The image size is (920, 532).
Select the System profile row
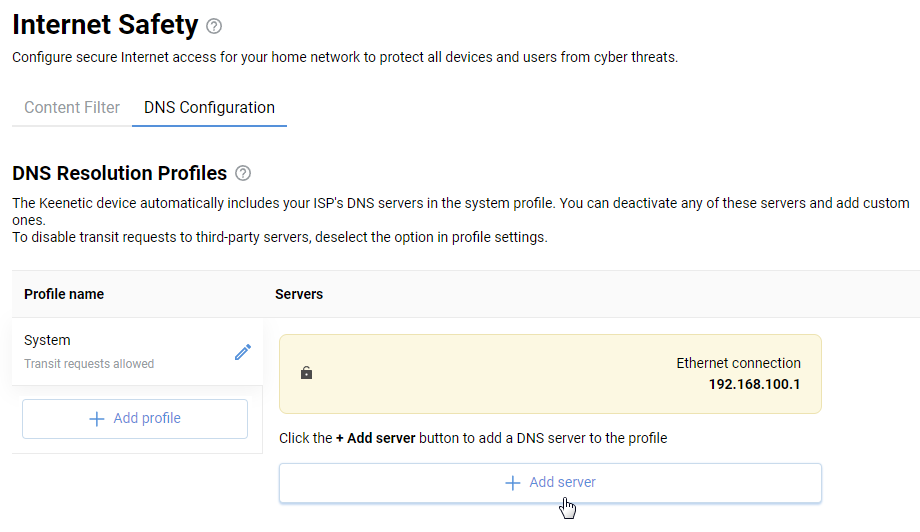(x=120, y=351)
